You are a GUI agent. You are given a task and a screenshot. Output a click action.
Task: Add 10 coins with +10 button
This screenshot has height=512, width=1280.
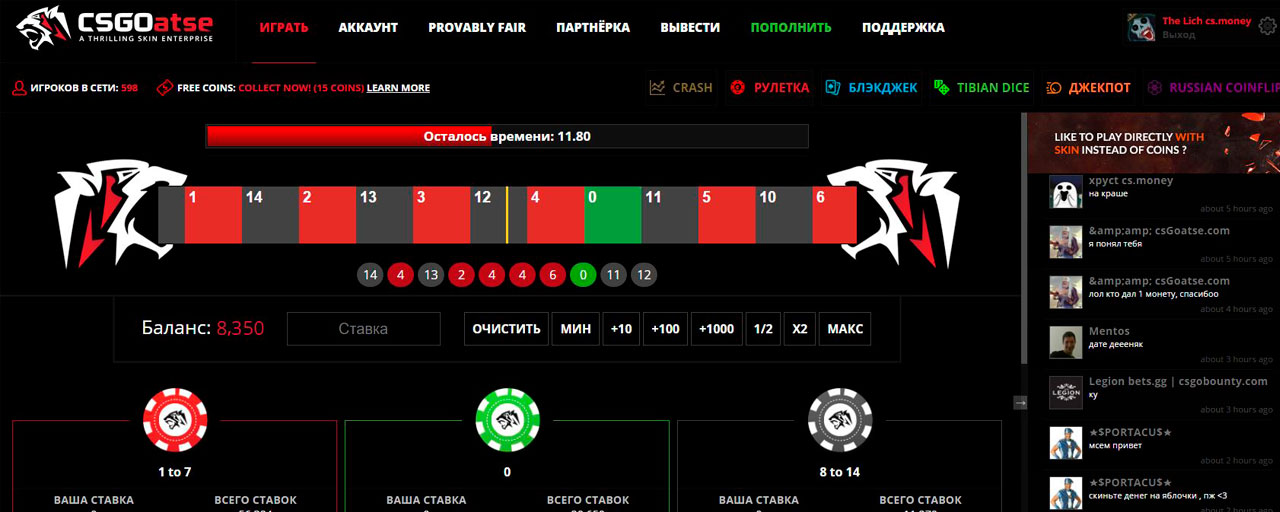click(621, 329)
